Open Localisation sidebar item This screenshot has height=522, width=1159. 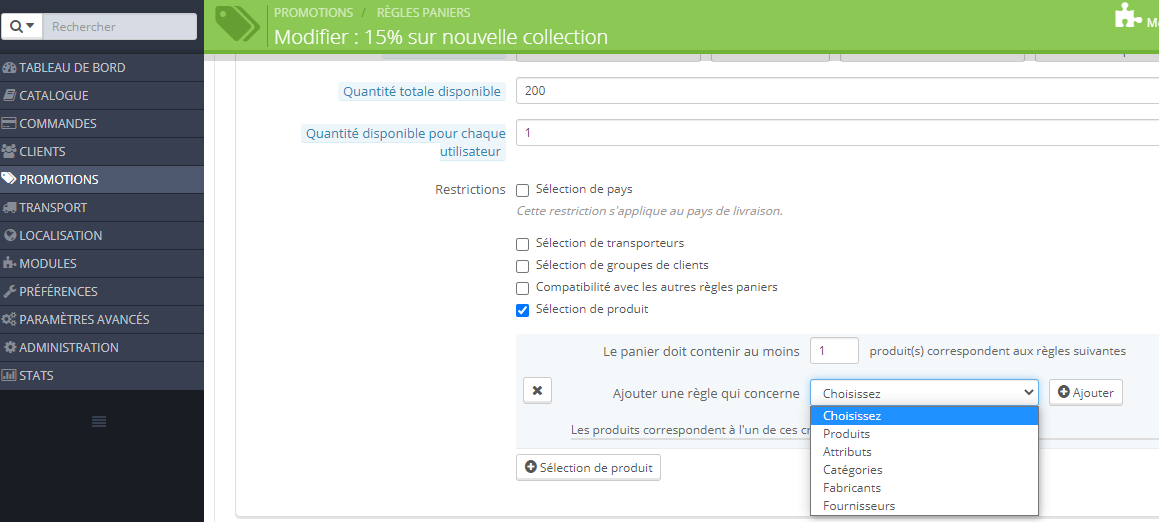click(102, 236)
